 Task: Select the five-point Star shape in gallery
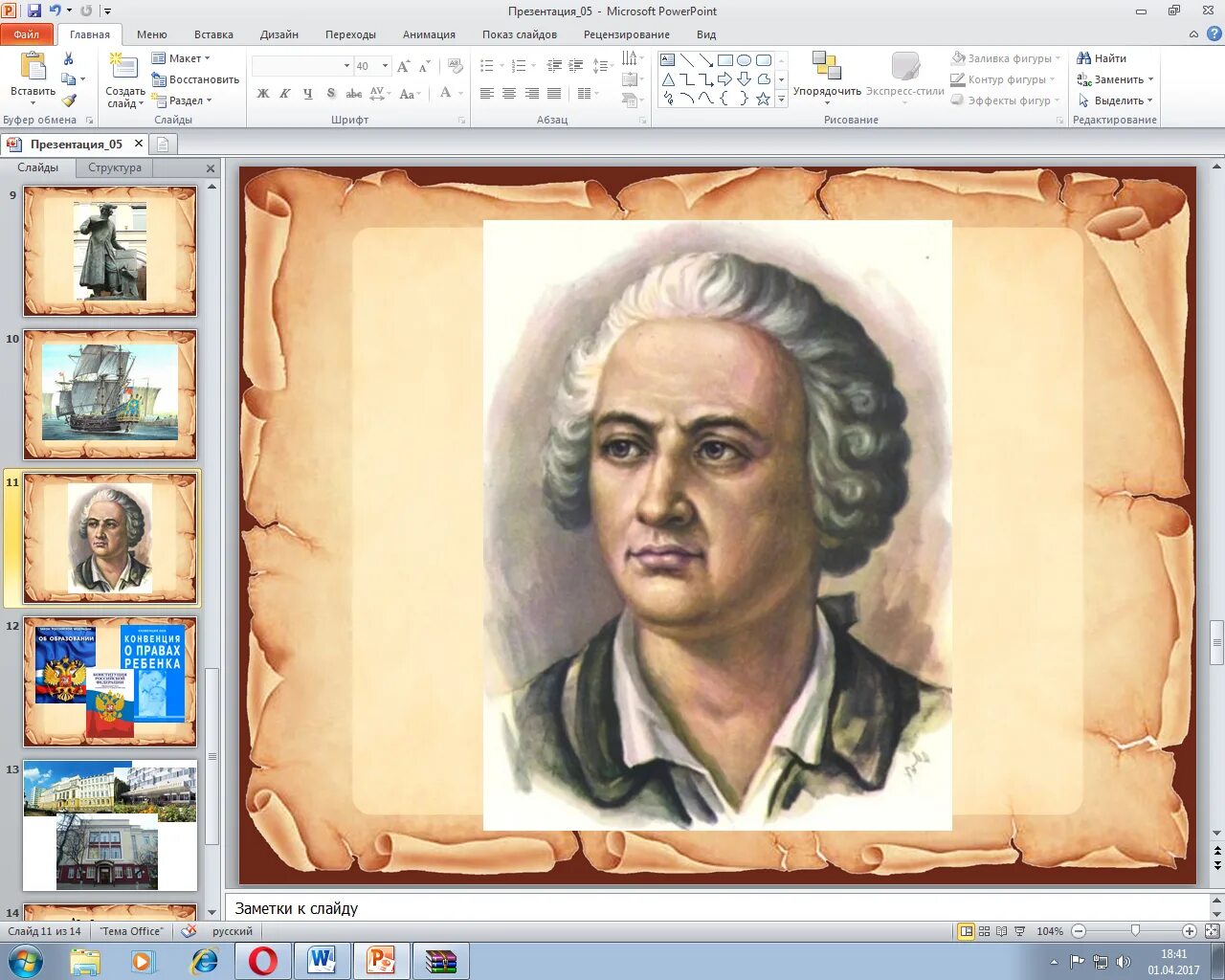point(764,99)
